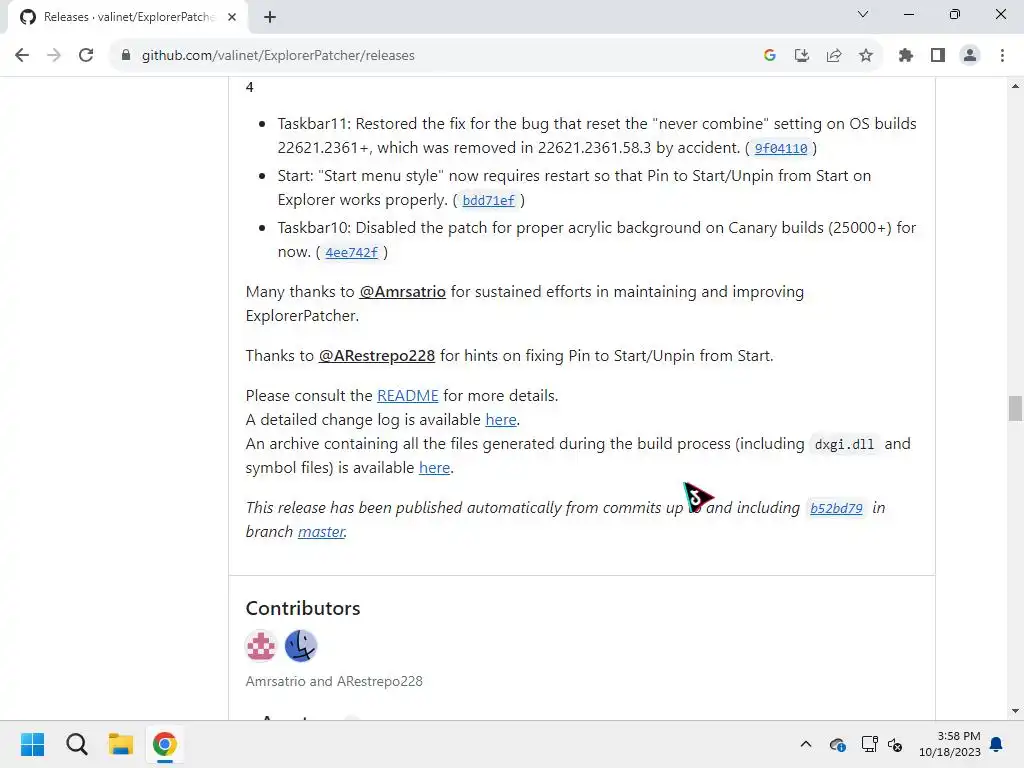The image size is (1024, 768).
Task: Open the Windows Start menu
Action: coord(33,744)
